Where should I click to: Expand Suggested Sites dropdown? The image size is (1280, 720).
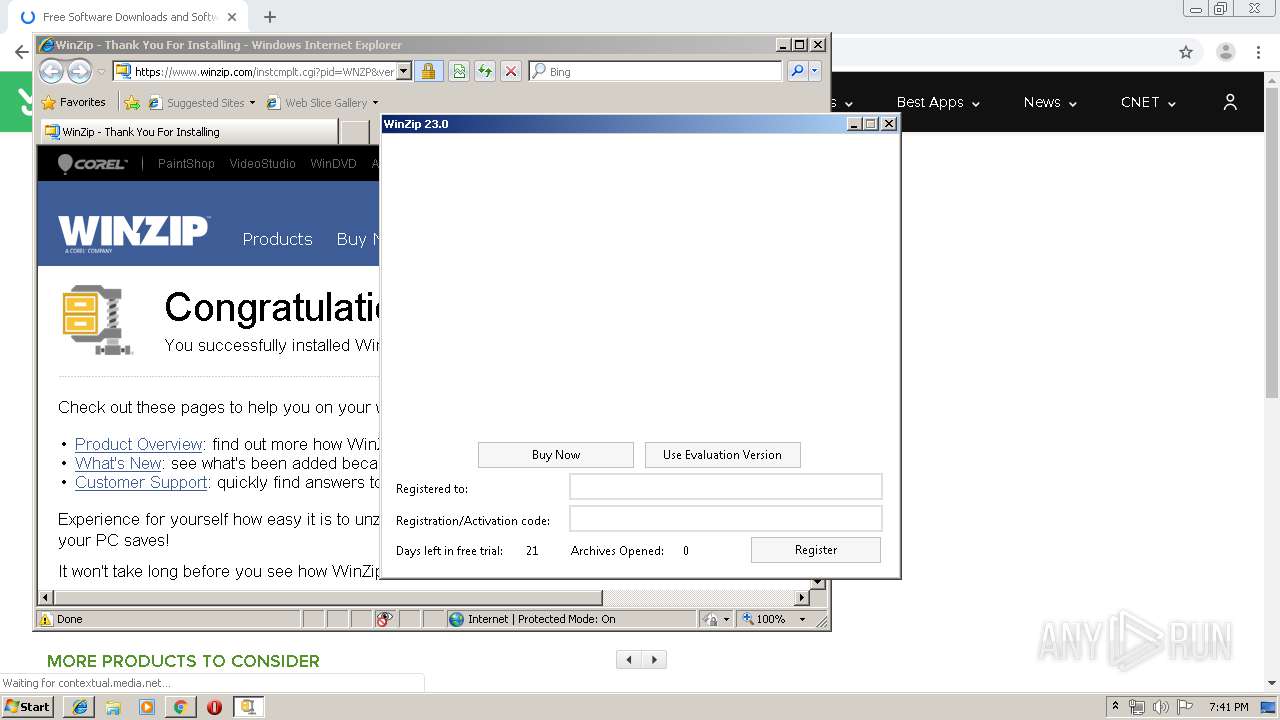[x=253, y=102]
